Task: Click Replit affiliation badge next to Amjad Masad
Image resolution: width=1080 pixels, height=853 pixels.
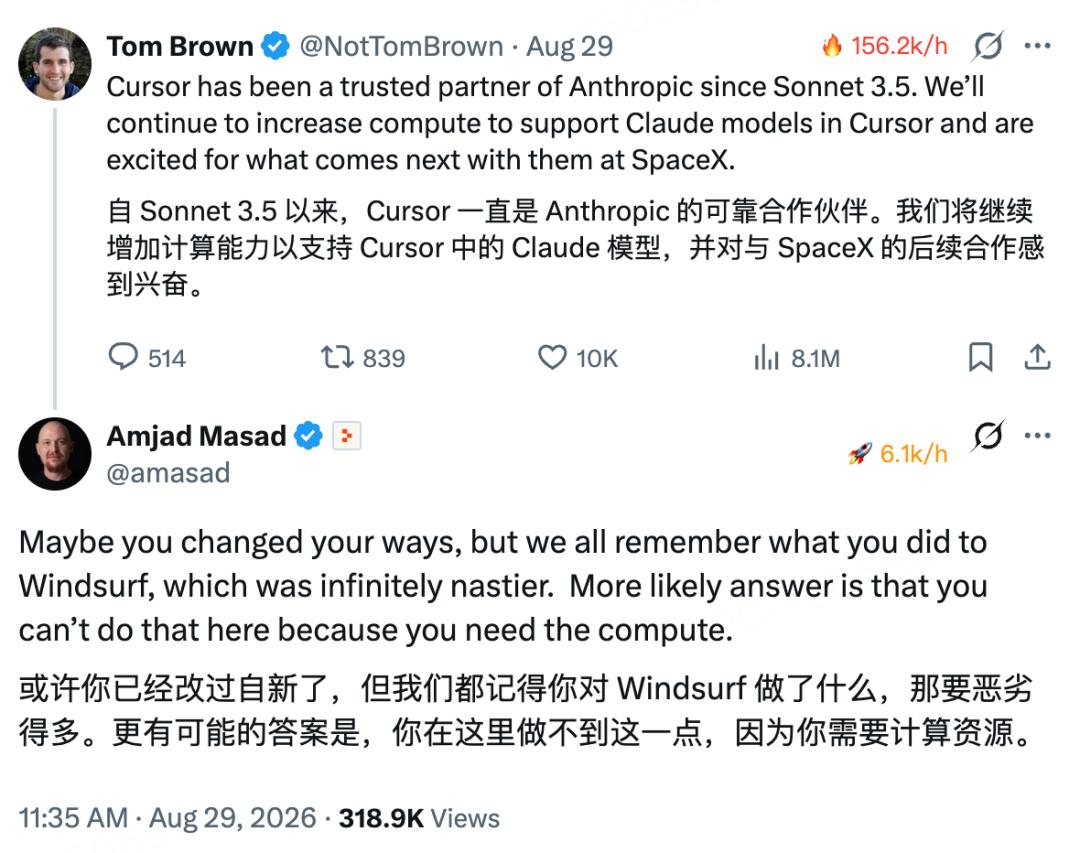Action: 346,435
